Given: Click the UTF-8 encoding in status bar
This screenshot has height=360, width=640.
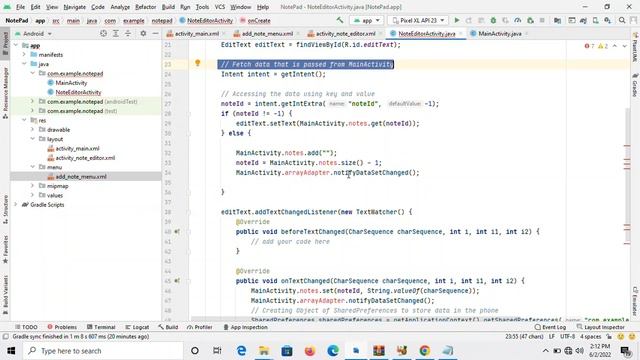Looking at the screenshot, I should [x=567, y=337].
